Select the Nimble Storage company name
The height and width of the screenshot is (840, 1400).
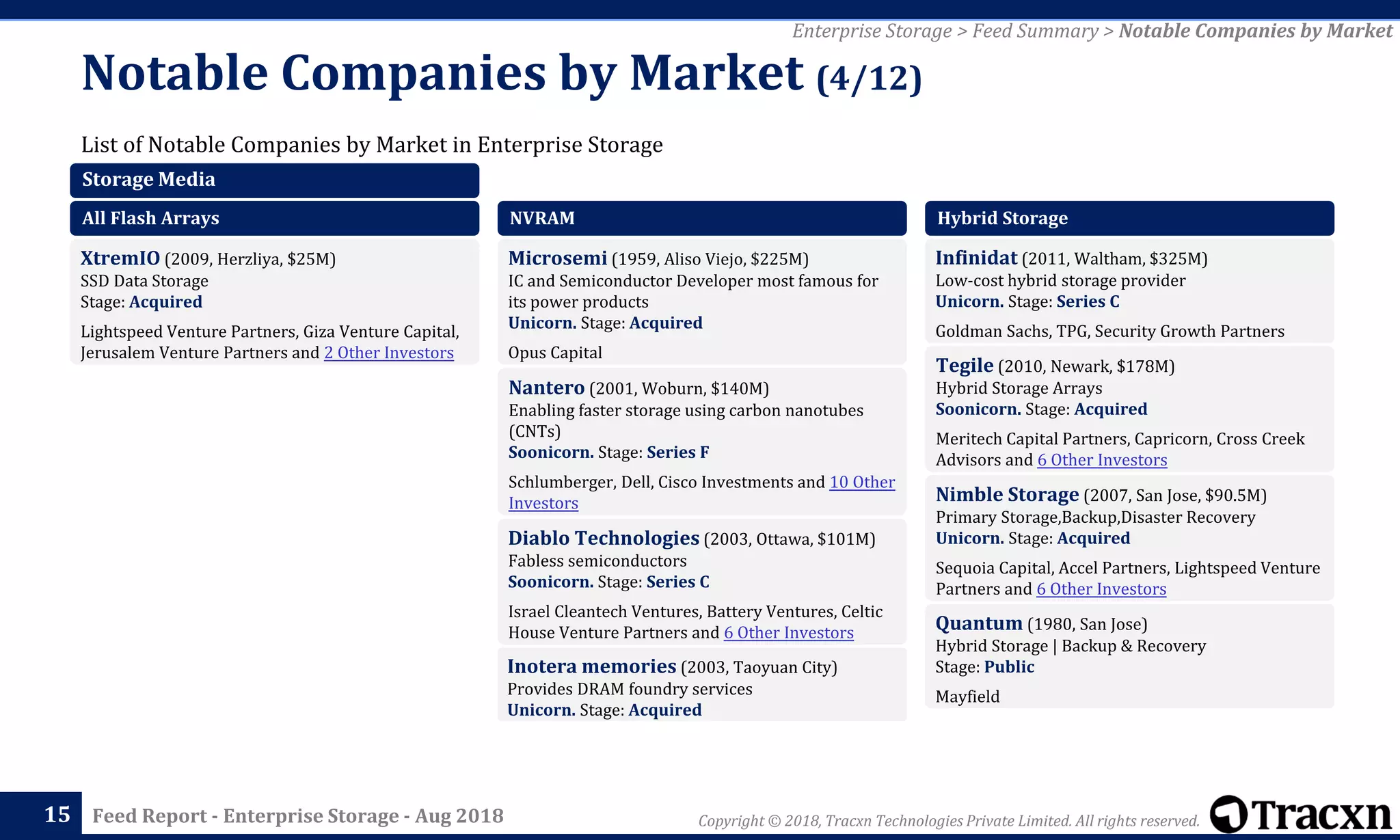tap(1008, 494)
